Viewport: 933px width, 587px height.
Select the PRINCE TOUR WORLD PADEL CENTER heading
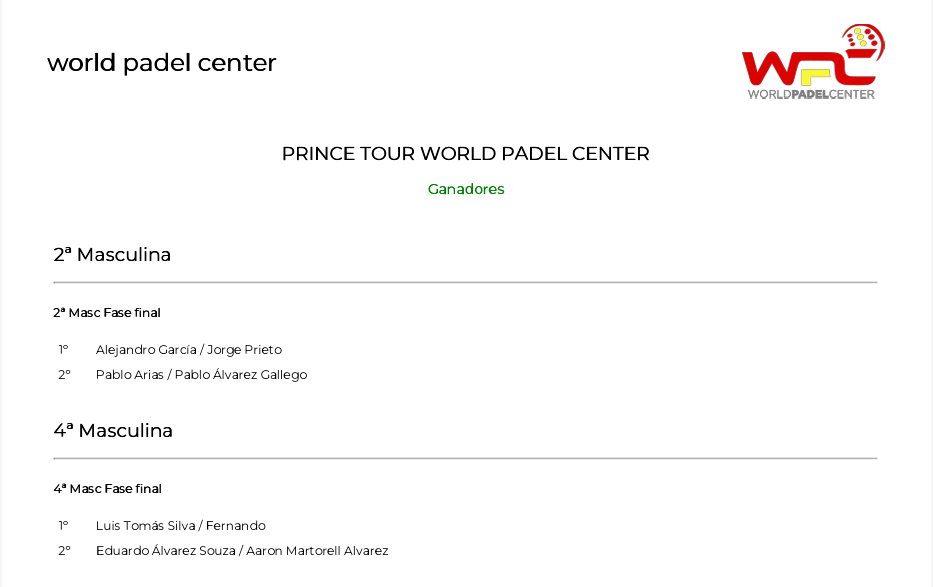[465, 153]
